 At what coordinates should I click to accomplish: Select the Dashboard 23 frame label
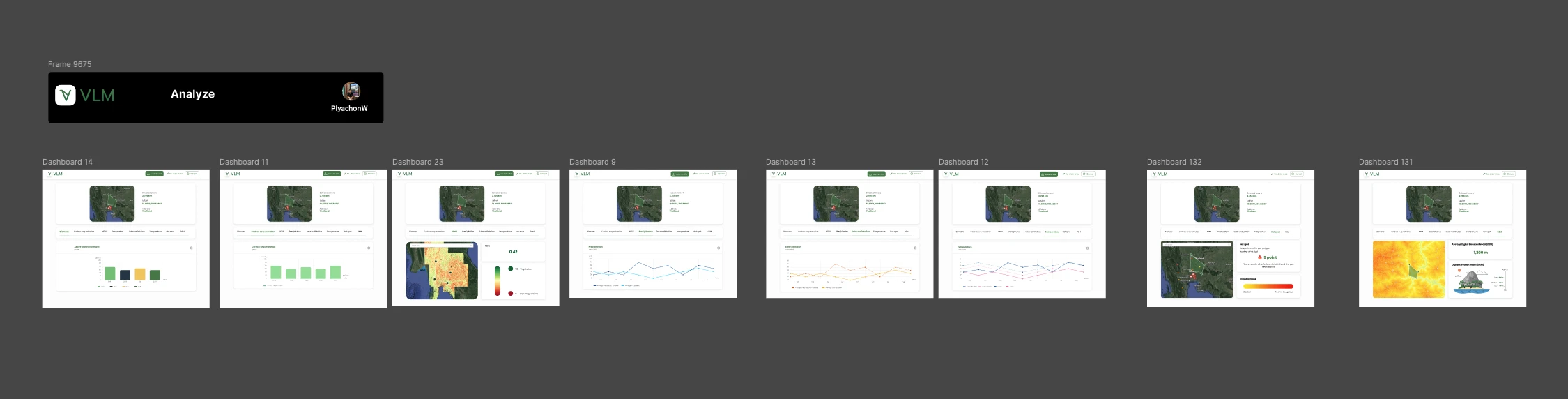pyautogui.click(x=418, y=162)
